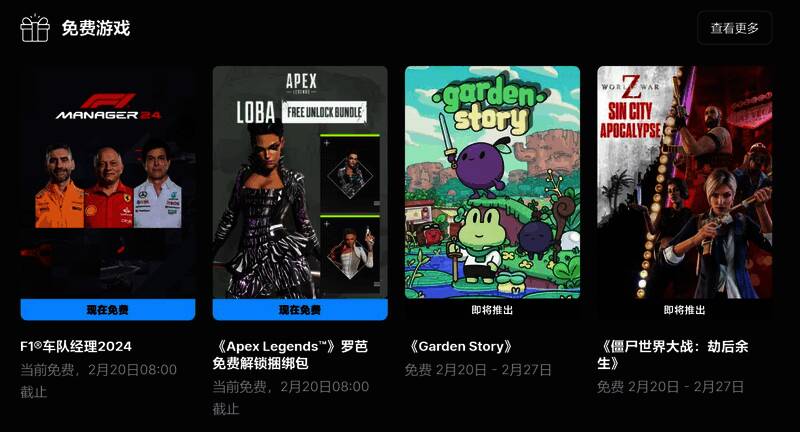Open 《僵尸世界大战：劫后余生》 title link

coord(672,354)
